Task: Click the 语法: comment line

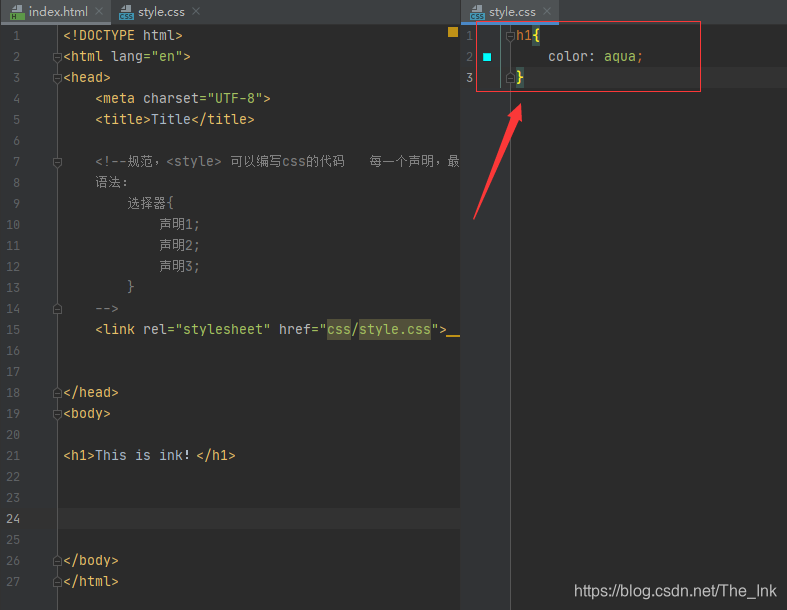Action: (x=111, y=182)
